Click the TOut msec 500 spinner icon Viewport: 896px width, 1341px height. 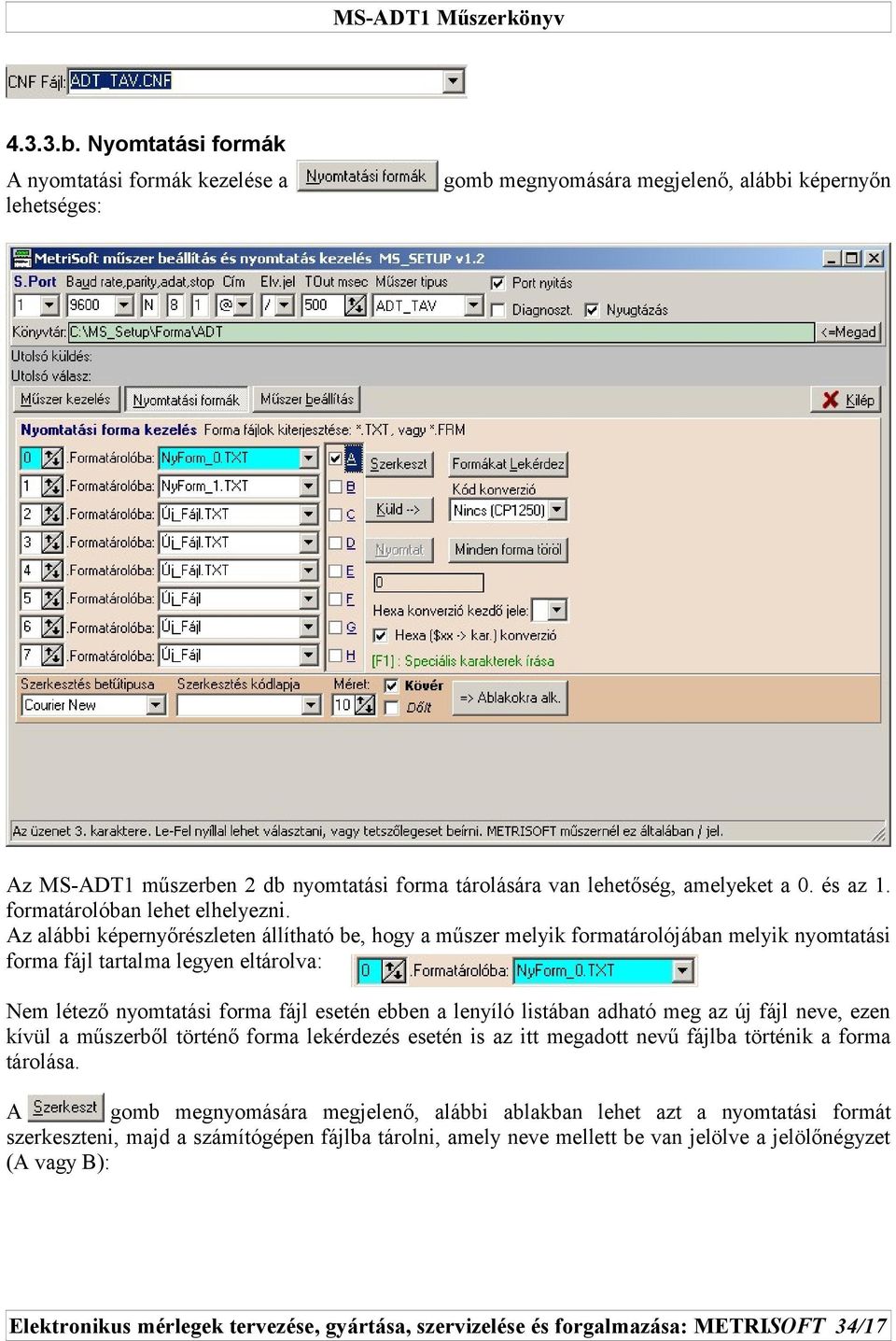[355, 305]
